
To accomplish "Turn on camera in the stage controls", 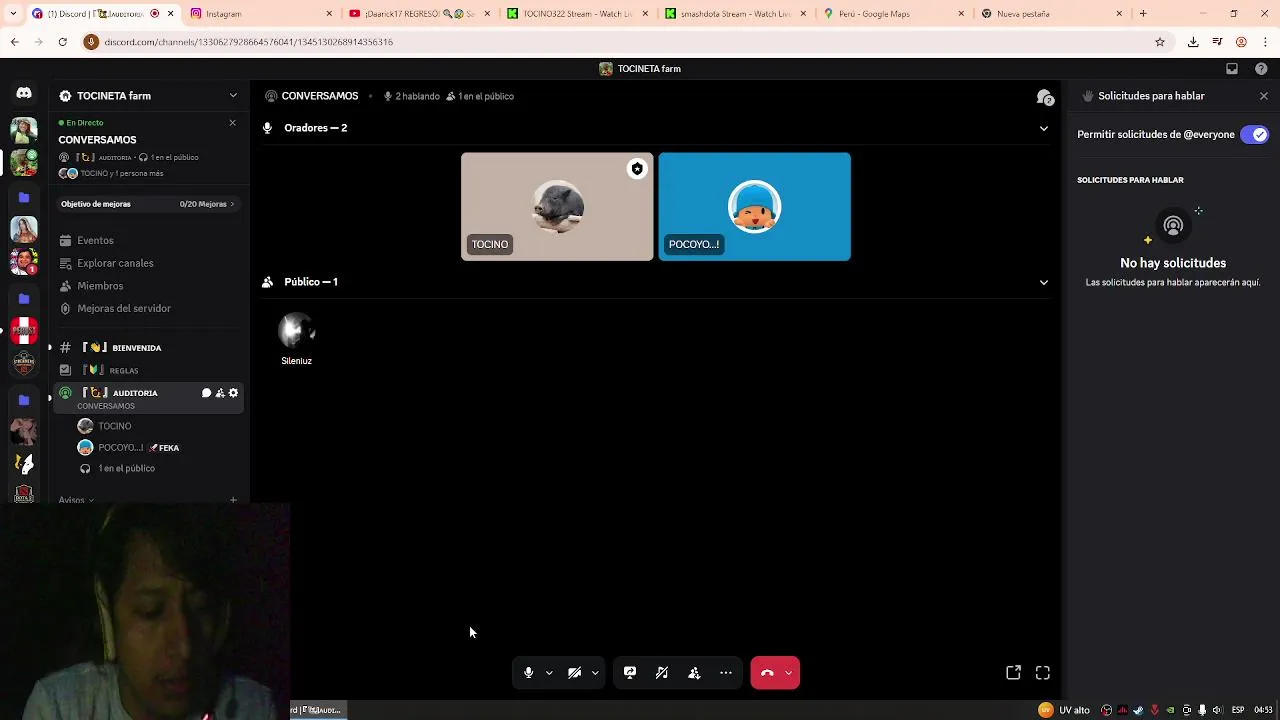I will [x=575, y=673].
